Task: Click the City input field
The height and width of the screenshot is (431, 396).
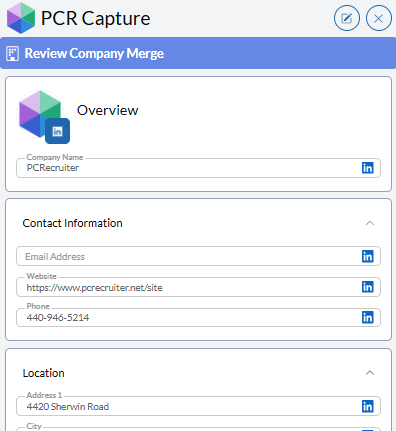Action: (198, 429)
